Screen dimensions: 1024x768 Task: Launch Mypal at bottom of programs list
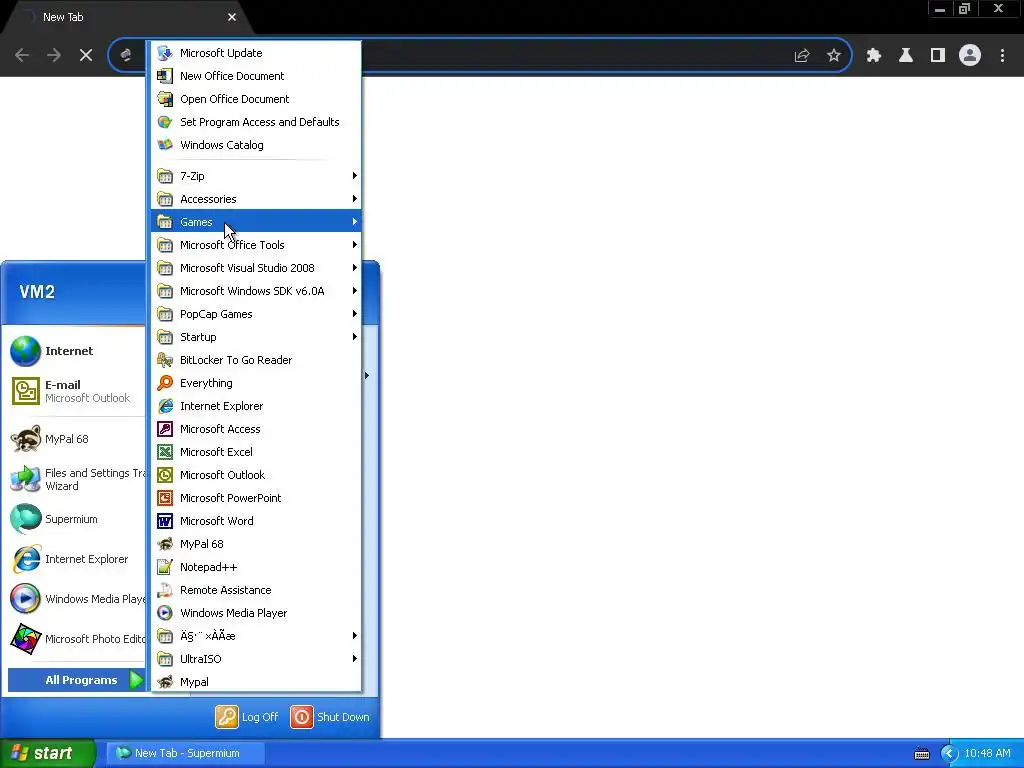pos(256,682)
